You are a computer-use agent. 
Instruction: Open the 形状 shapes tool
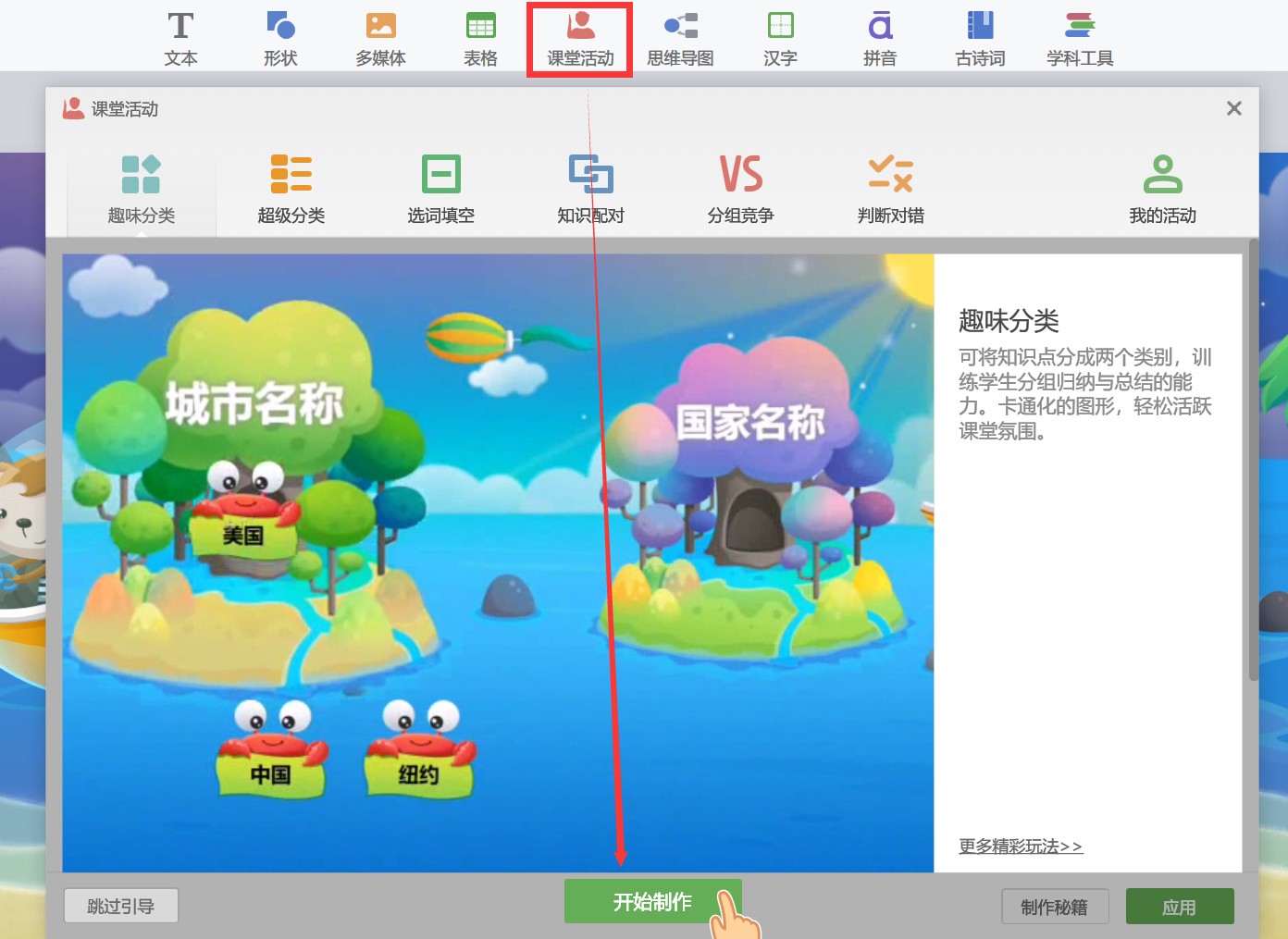pyautogui.click(x=280, y=38)
